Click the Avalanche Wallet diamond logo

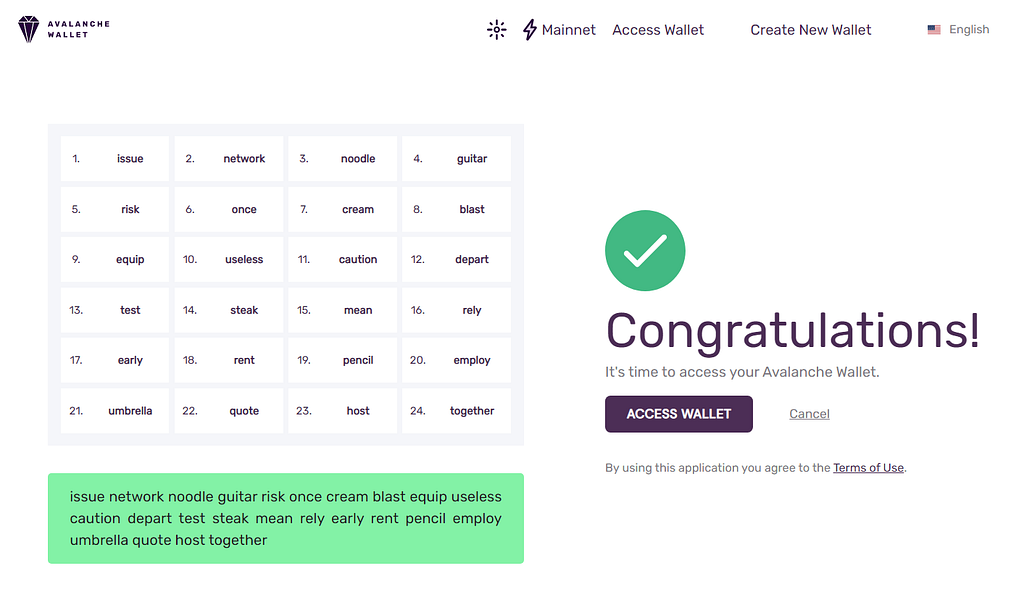pos(29,29)
